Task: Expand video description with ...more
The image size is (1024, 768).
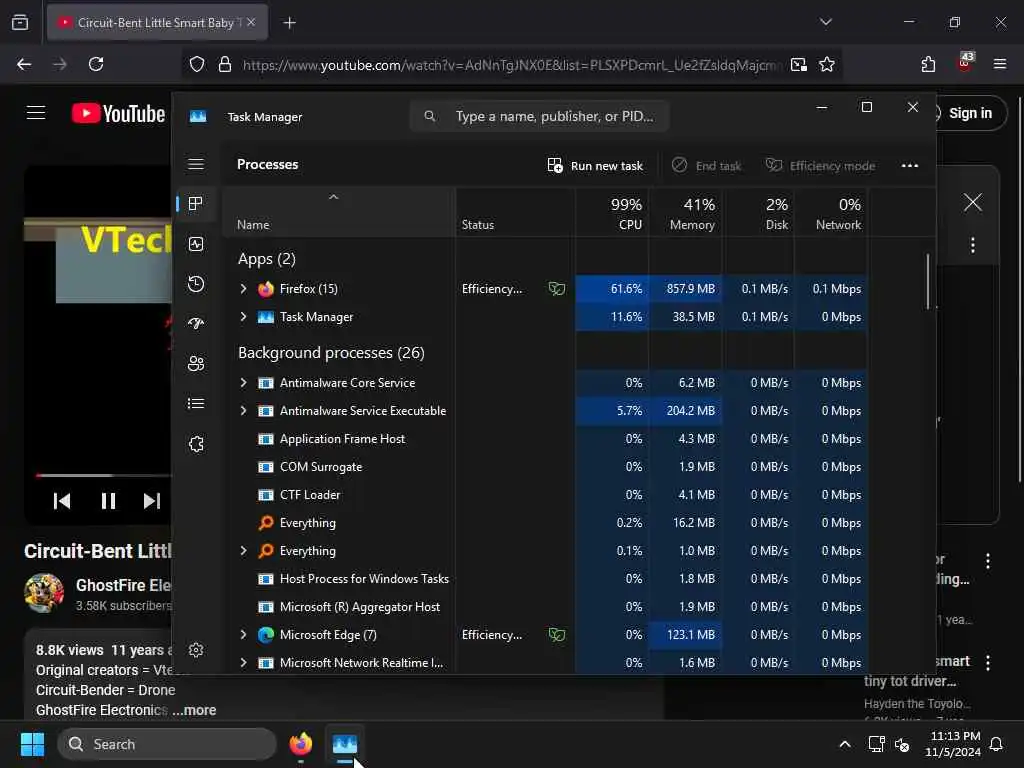Action: (195, 710)
